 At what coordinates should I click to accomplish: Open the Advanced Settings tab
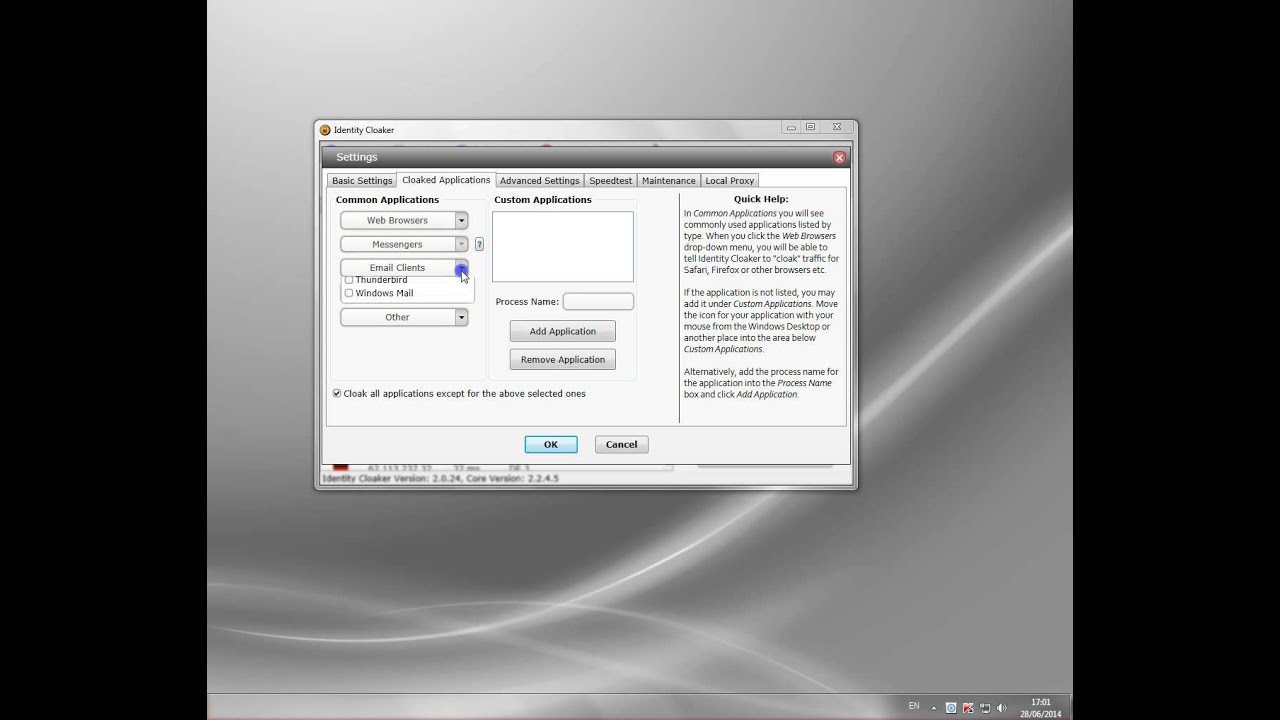coord(540,181)
